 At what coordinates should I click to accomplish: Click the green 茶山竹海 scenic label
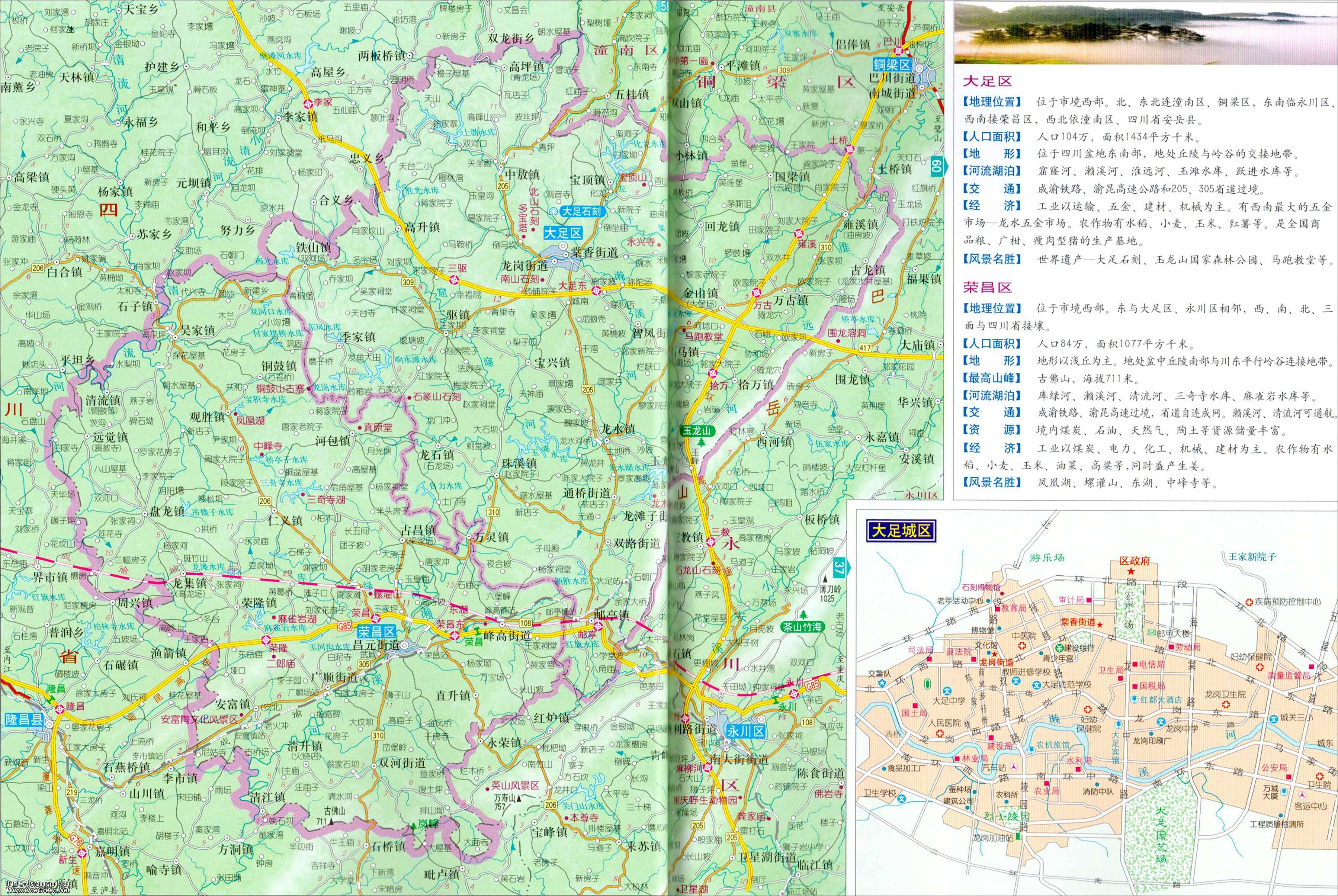coord(802,627)
